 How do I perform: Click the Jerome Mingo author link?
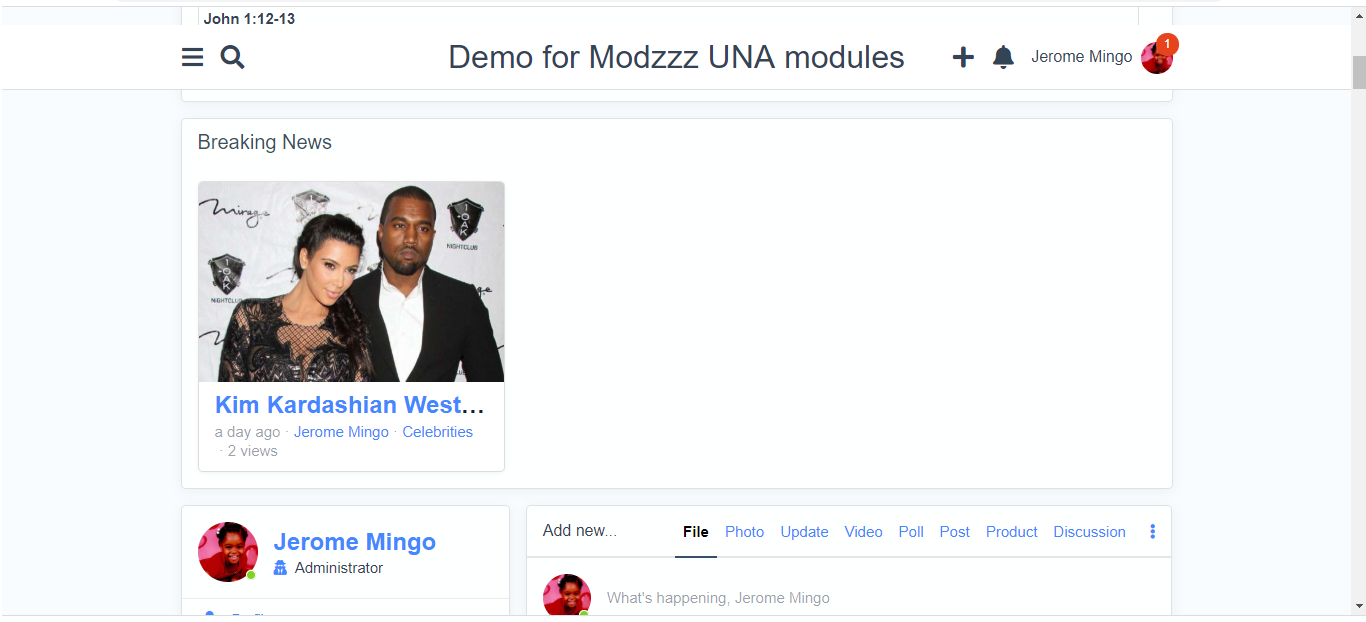(341, 432)
